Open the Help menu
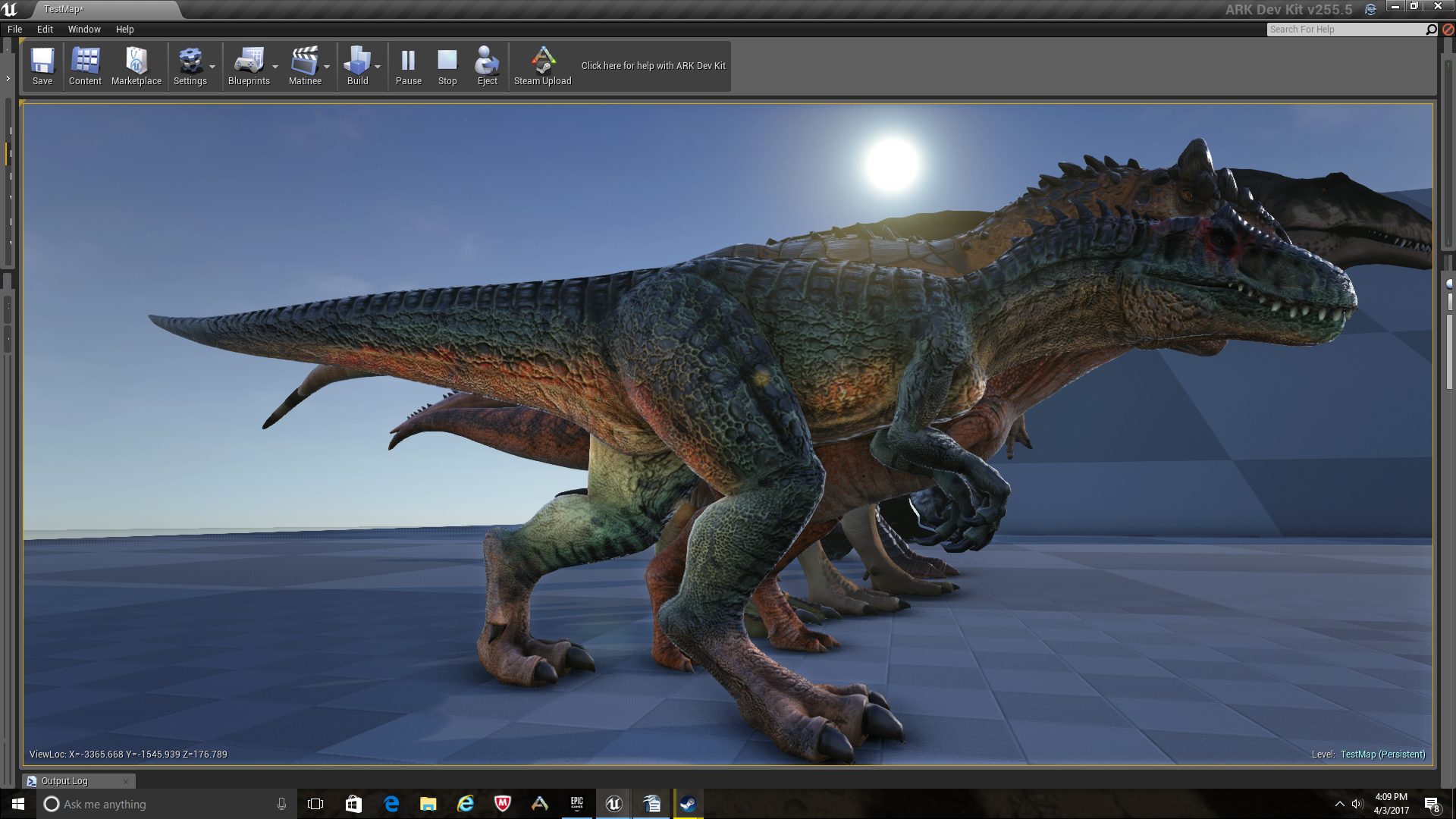 124,30
